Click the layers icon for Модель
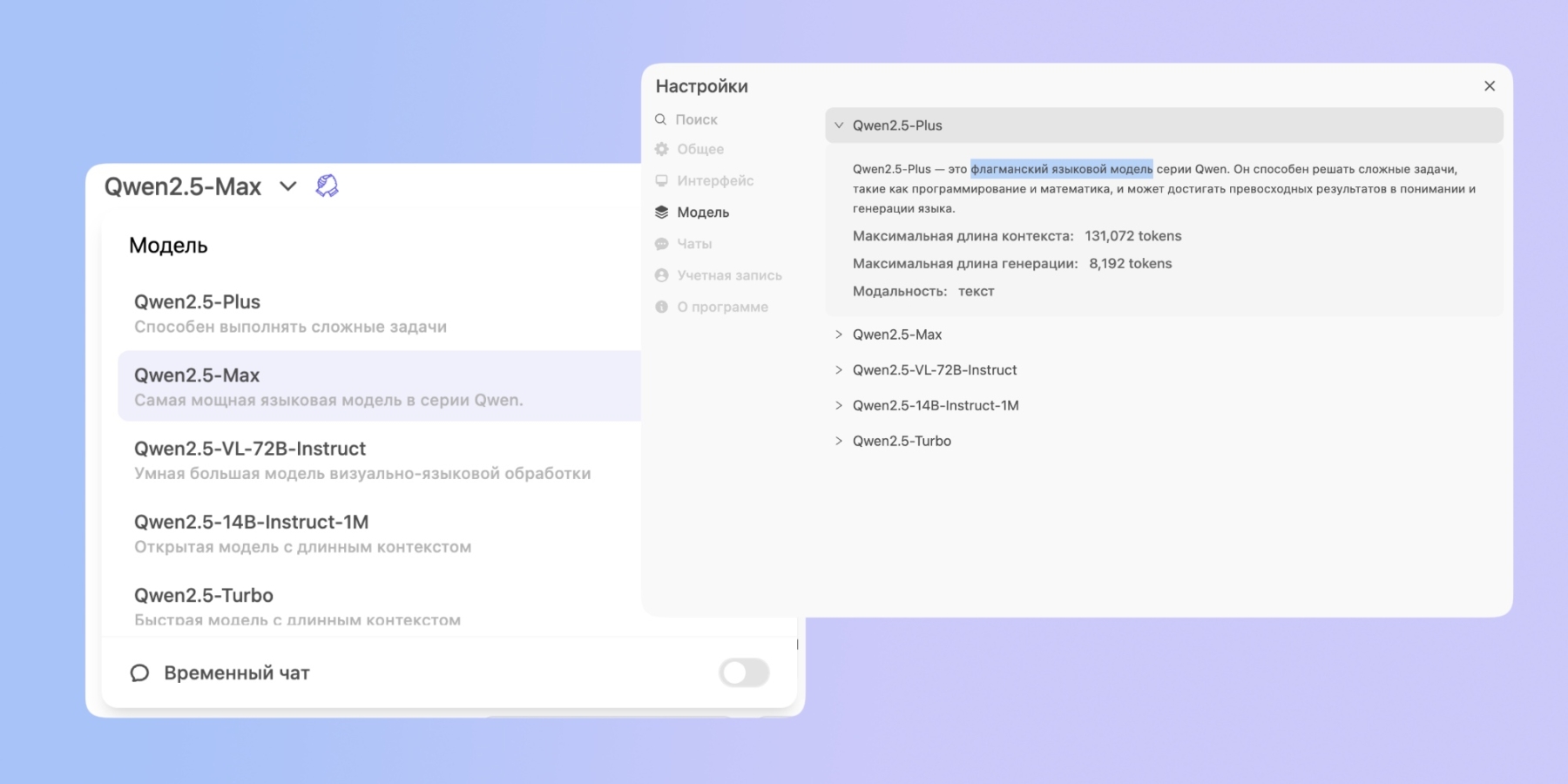Image resolution: width=1568 pixels, height=784 pixels. coord(662,212)
